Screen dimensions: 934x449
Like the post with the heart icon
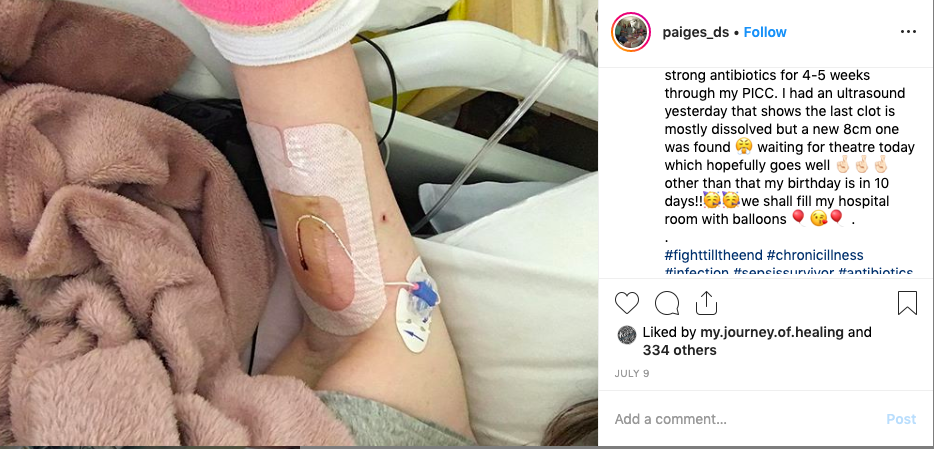click(627, 303)
